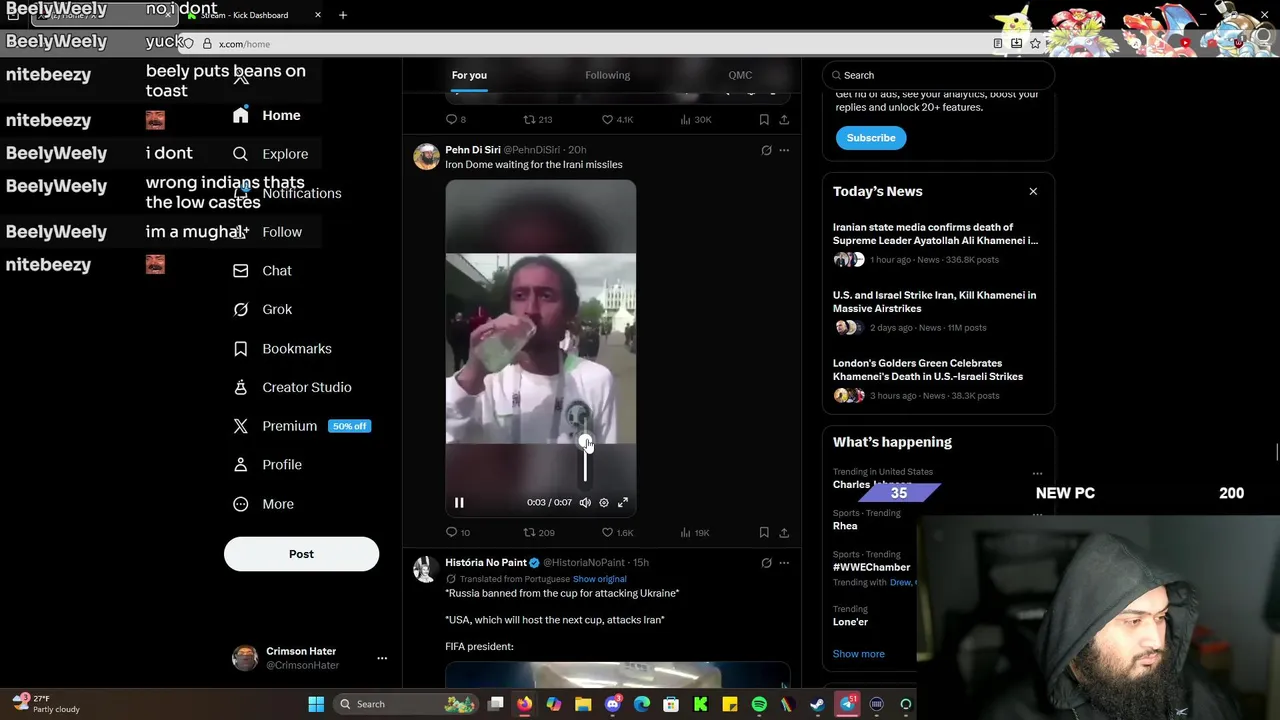Open the Windows Start menu
Viewport: 1280px width, 720px height.
(x=316, y=704)
